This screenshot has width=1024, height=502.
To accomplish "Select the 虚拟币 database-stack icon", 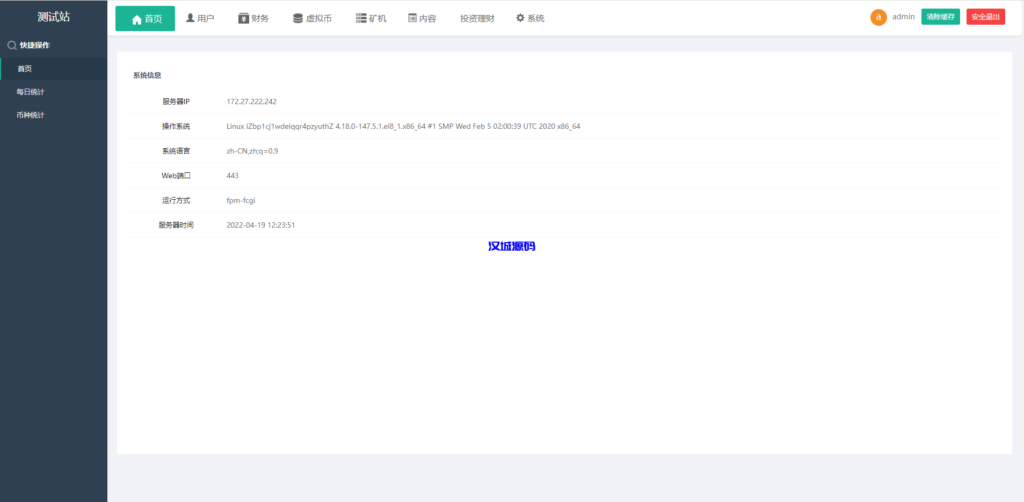I will [x=298, y=18].
